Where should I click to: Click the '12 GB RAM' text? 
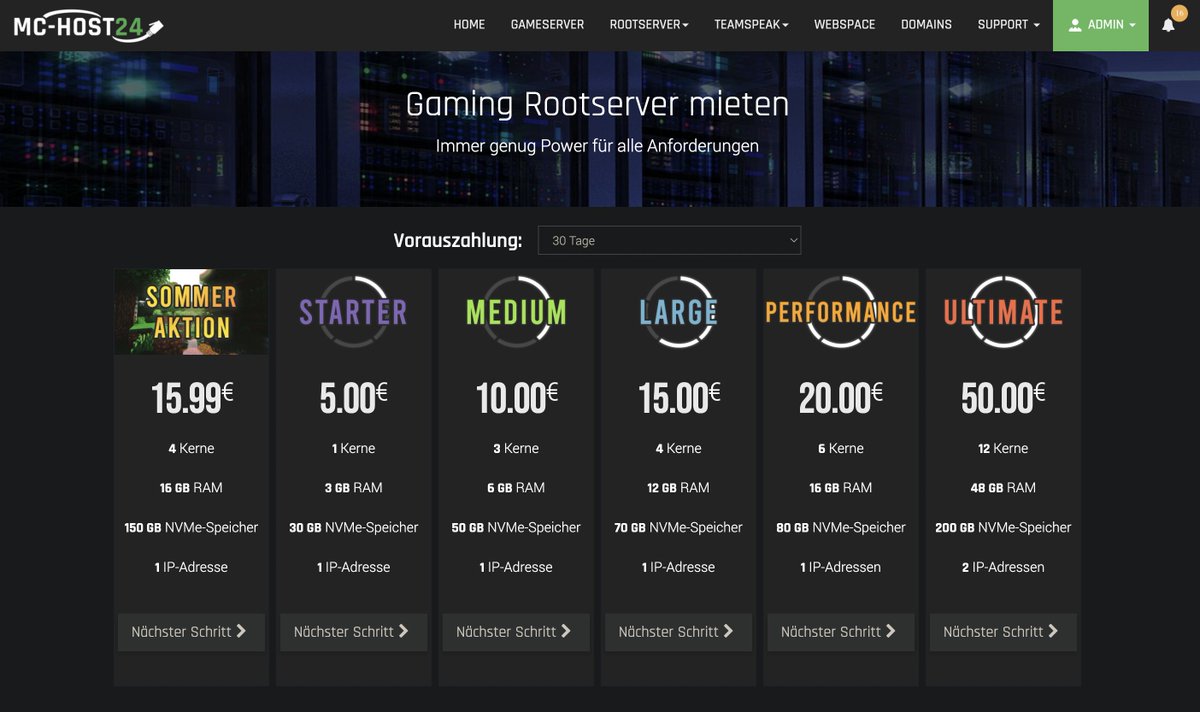tap(678, 488)
